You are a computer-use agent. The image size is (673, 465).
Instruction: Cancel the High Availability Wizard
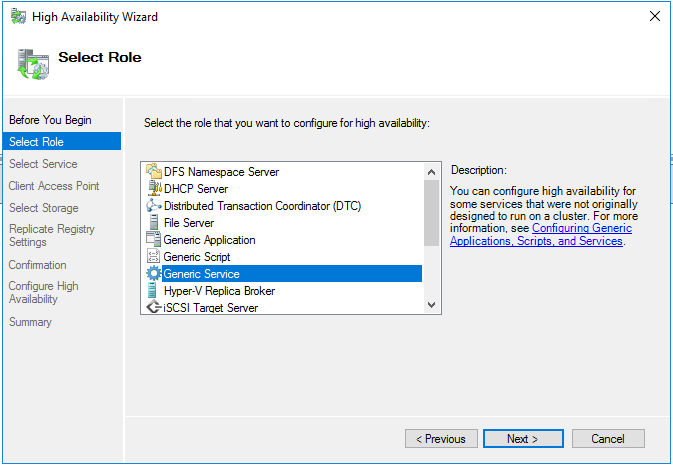(x=607, y=439)
